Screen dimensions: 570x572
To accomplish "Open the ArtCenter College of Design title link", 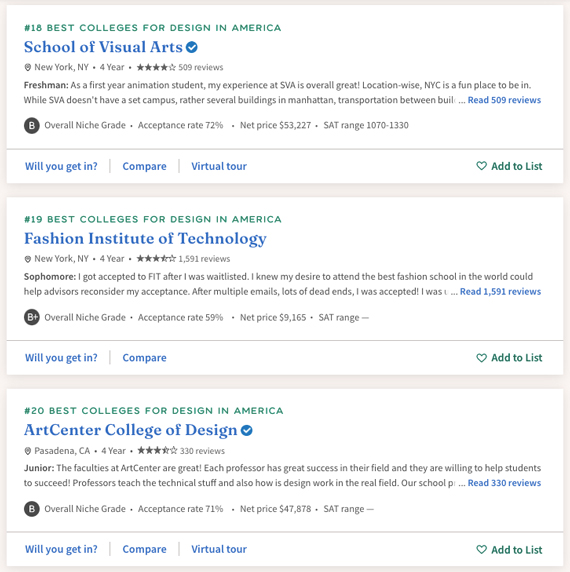I will [131, 430].
